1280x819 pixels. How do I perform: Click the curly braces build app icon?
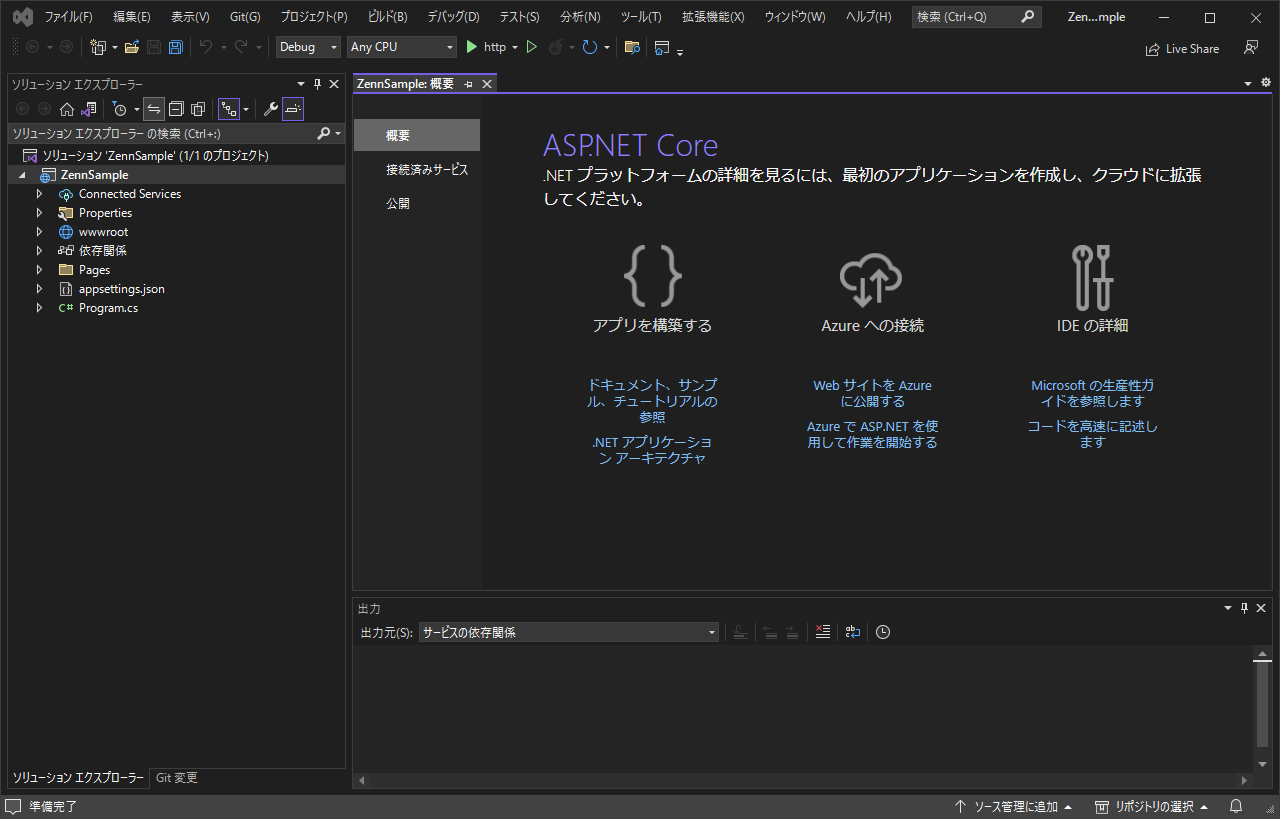pyautogui.click(x=652, y=276)
